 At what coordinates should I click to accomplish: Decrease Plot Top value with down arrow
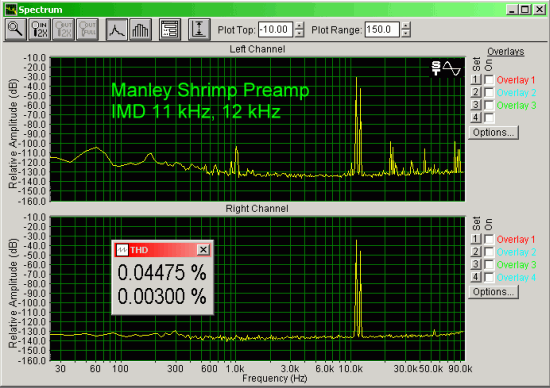pyautogui.click(x=299, y=33)
